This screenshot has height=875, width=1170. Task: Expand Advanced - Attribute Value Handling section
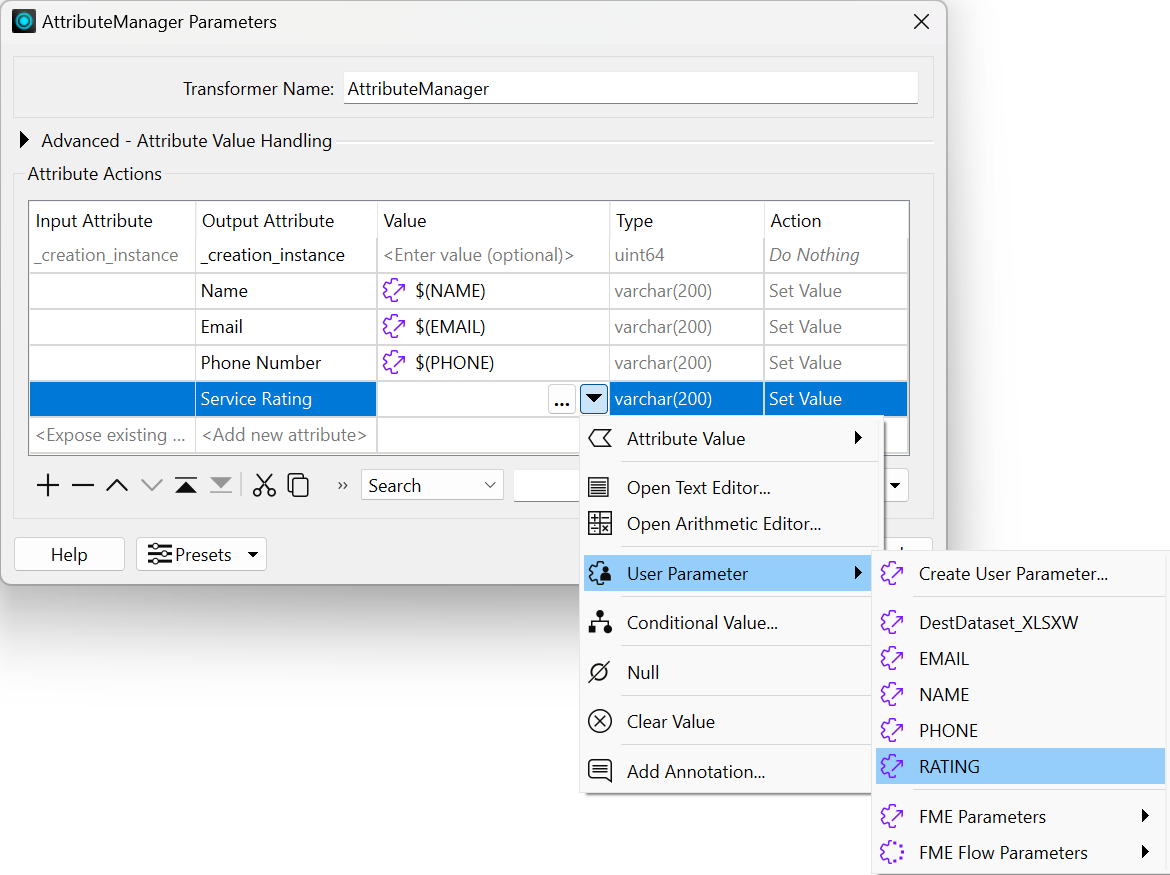tap(24, 139)
